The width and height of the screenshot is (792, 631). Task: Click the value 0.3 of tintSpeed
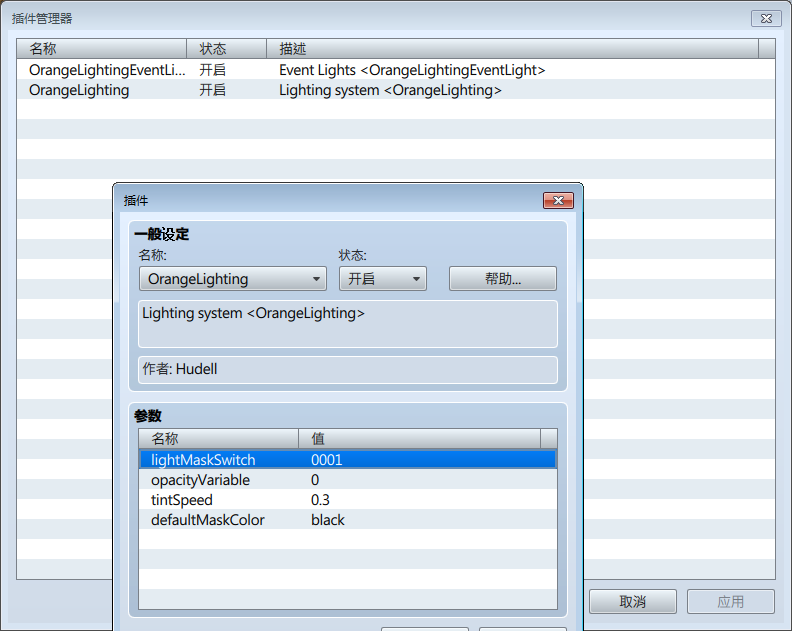320,500
